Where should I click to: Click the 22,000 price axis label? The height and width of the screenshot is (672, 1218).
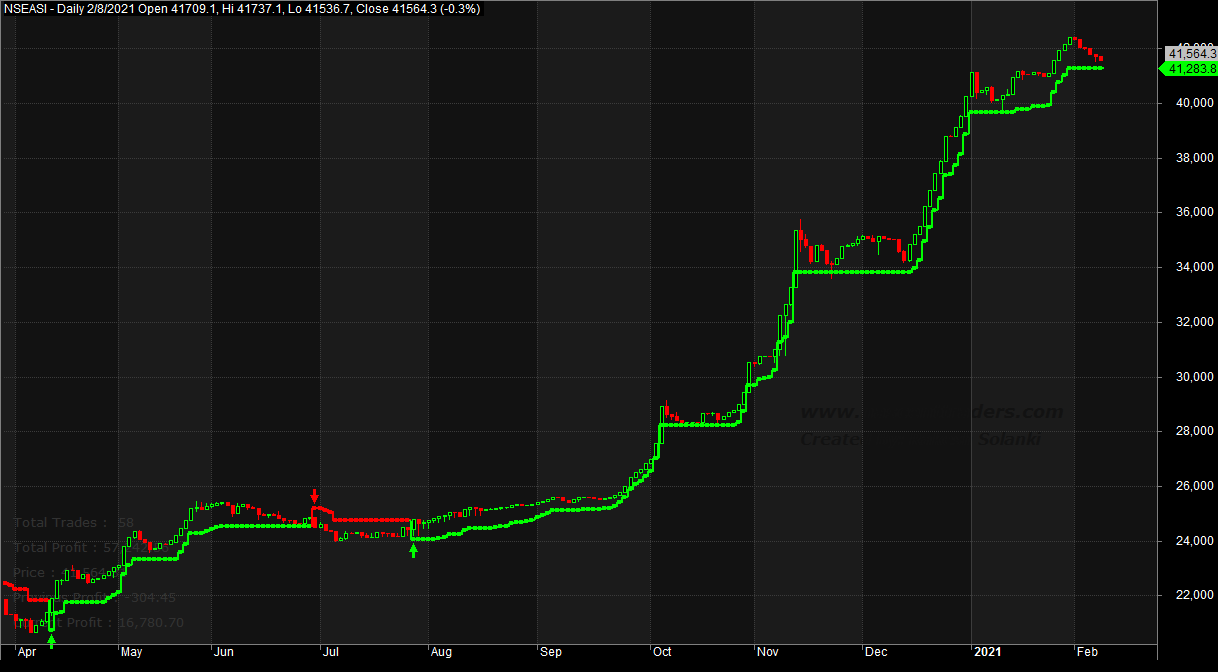pos(1187,595)
